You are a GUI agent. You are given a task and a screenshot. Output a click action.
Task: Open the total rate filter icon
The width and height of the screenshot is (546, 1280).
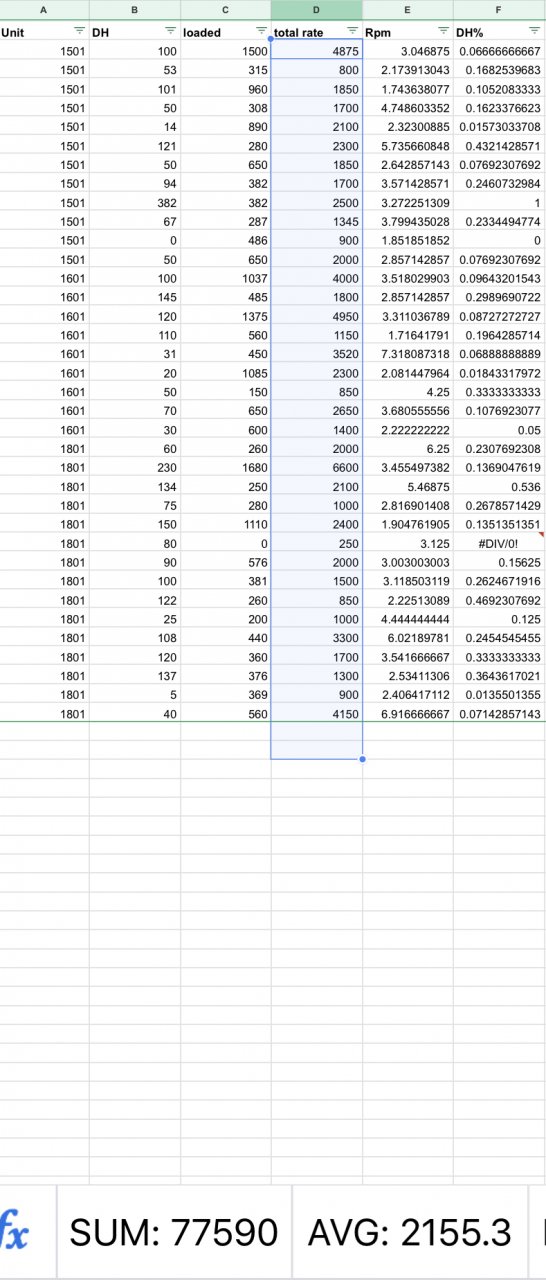tap(352, 32)
